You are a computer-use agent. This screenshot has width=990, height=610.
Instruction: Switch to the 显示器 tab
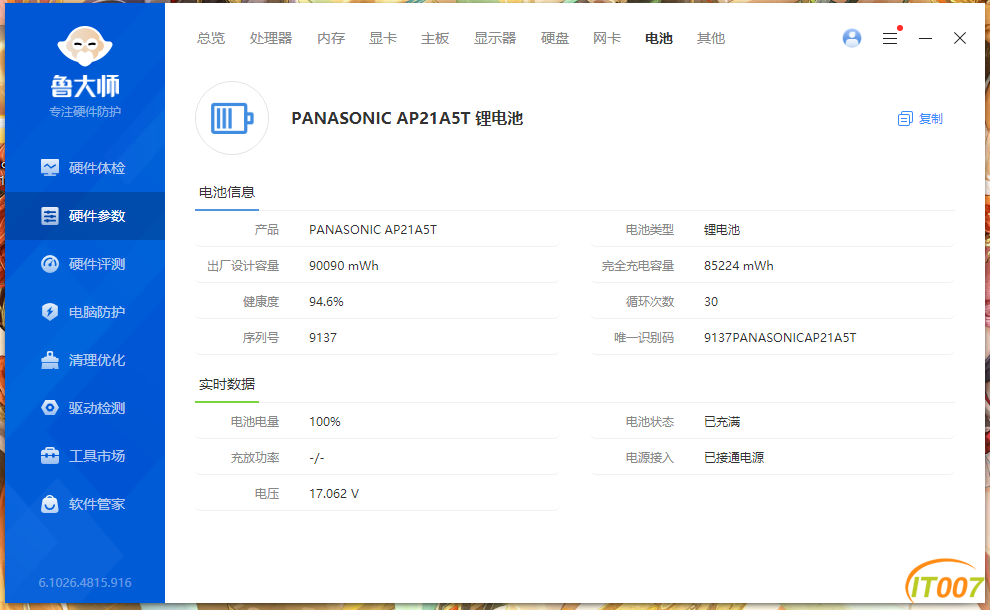pyautogui.click(x=495, y=39)
